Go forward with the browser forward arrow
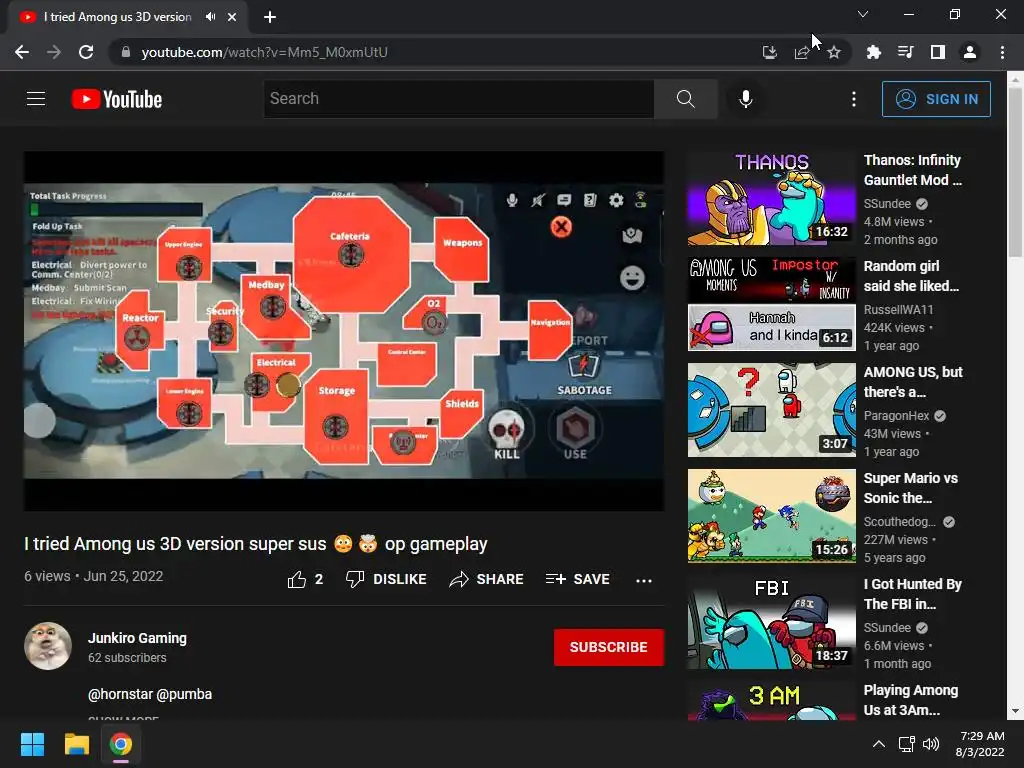Viewport: 1024px width, 768px height. 54,52
